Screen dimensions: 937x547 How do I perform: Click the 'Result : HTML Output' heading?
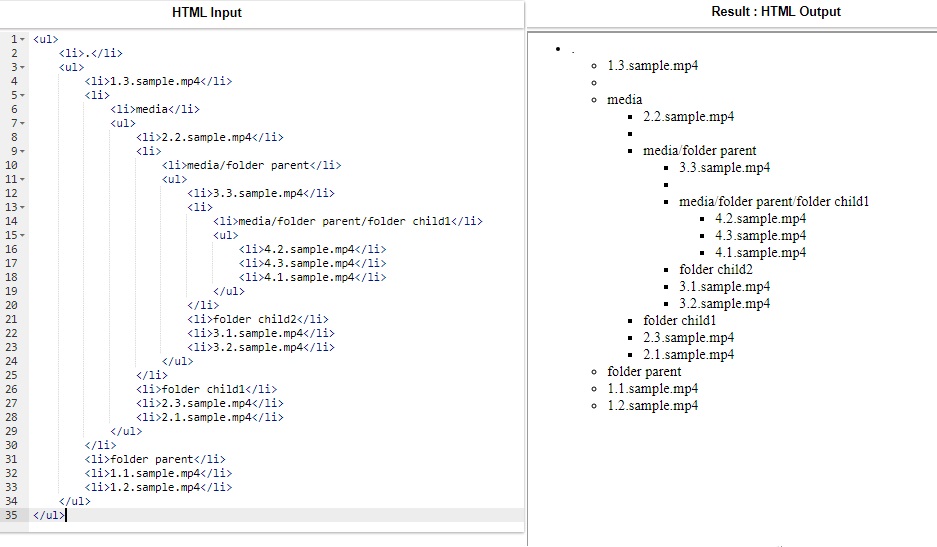tap(776, 11)
